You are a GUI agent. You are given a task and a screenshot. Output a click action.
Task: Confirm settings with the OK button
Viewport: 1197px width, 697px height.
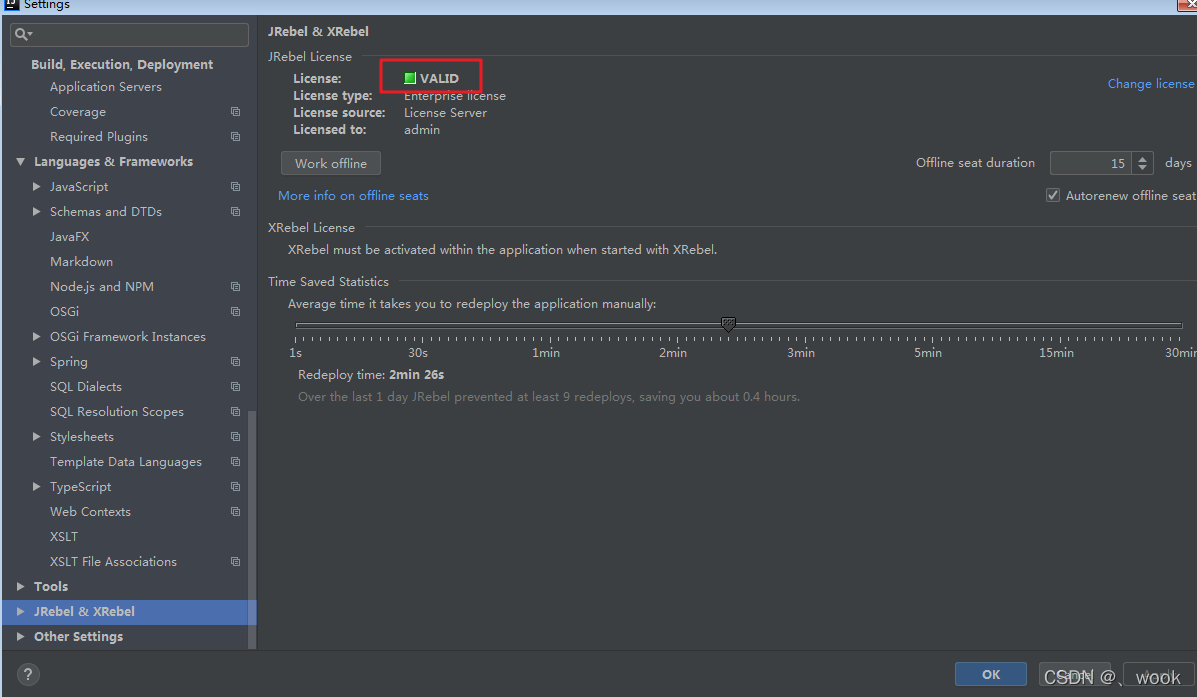click(990, 674)
